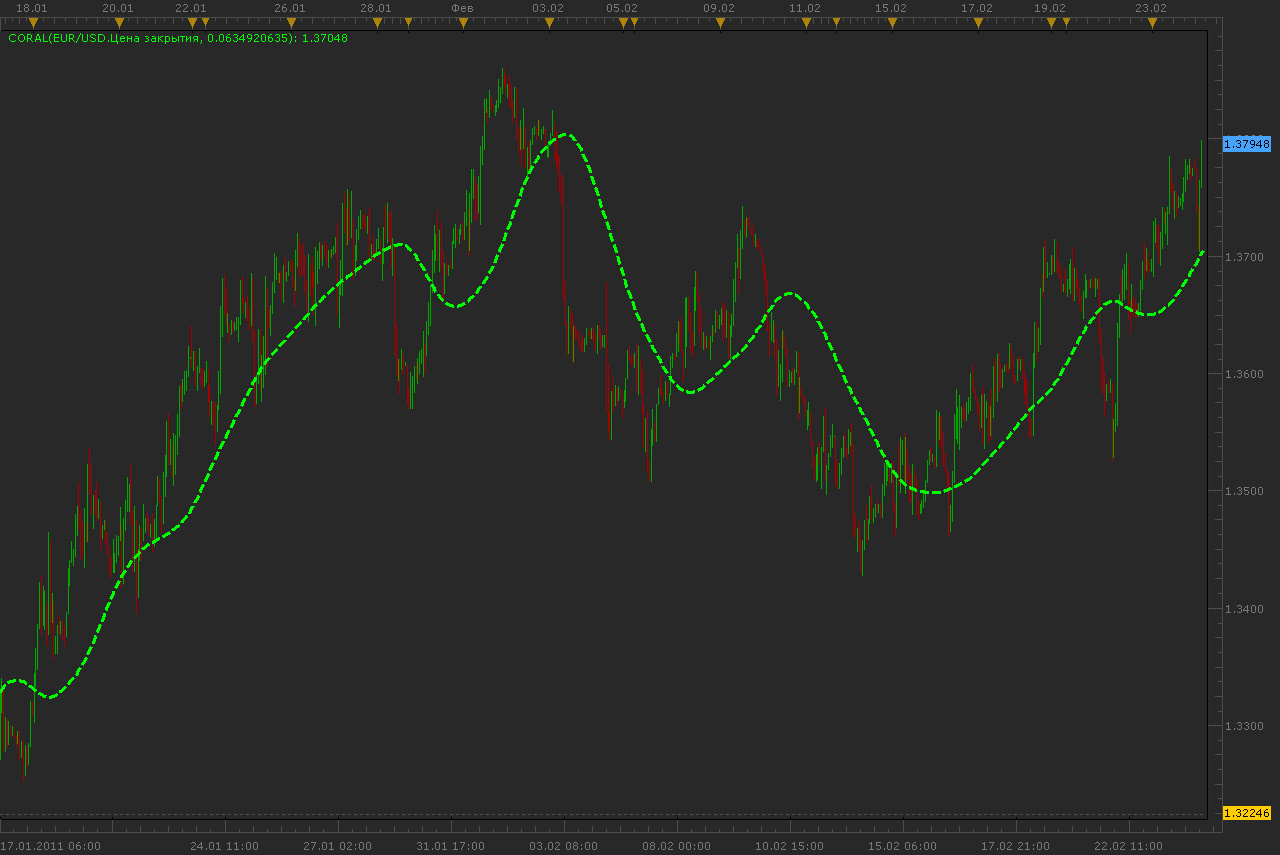The image size is (1280, 855).
Task: Click the yellow 1.32246 price tag
Action: [1247, 813]
